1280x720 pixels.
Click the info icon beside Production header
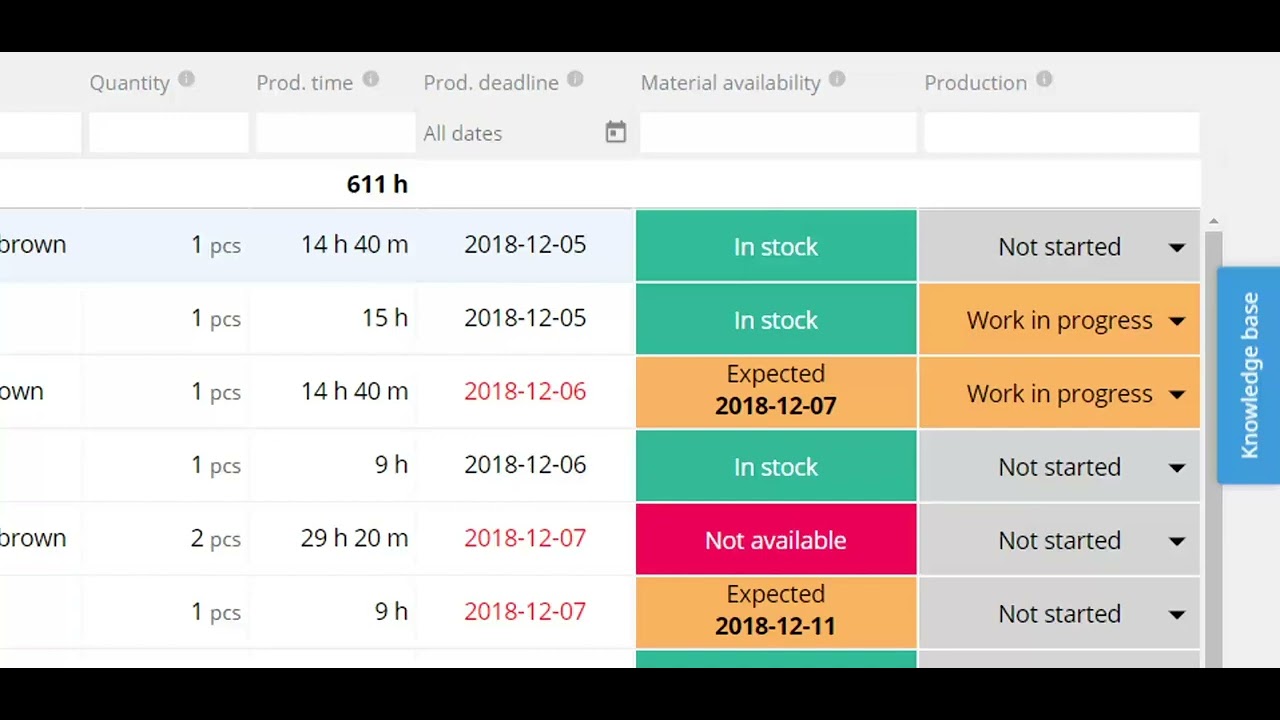[x=1044, y=80]
